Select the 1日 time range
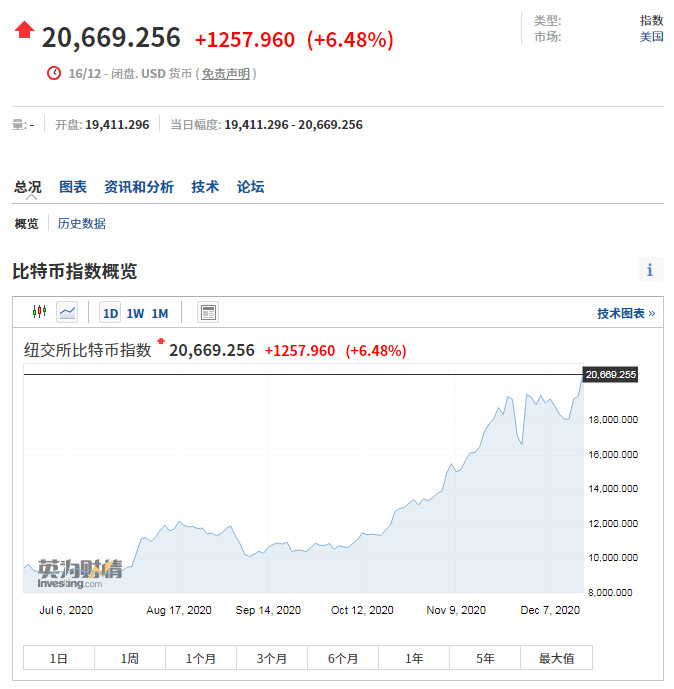This screenshot has height=689, width=674. [59, 658]
